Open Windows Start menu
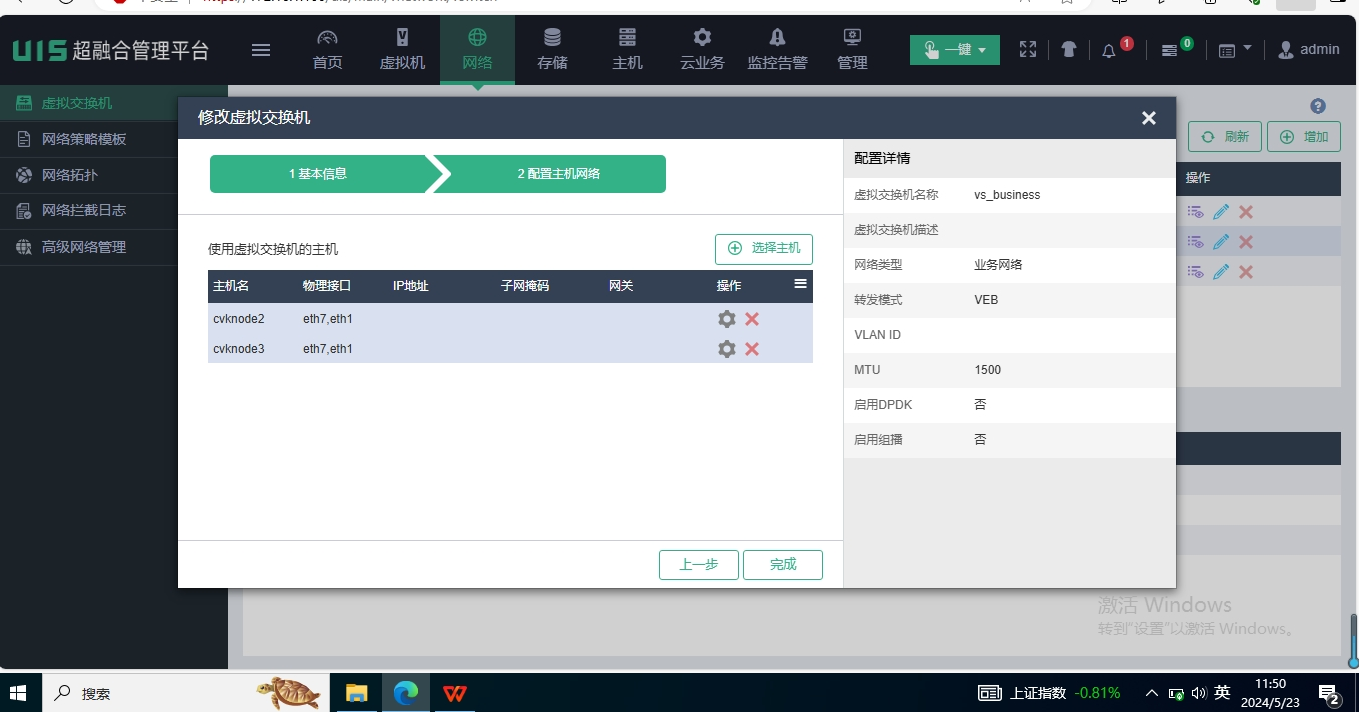Screen dimensions: 1359x712 [x=19, y=692]
